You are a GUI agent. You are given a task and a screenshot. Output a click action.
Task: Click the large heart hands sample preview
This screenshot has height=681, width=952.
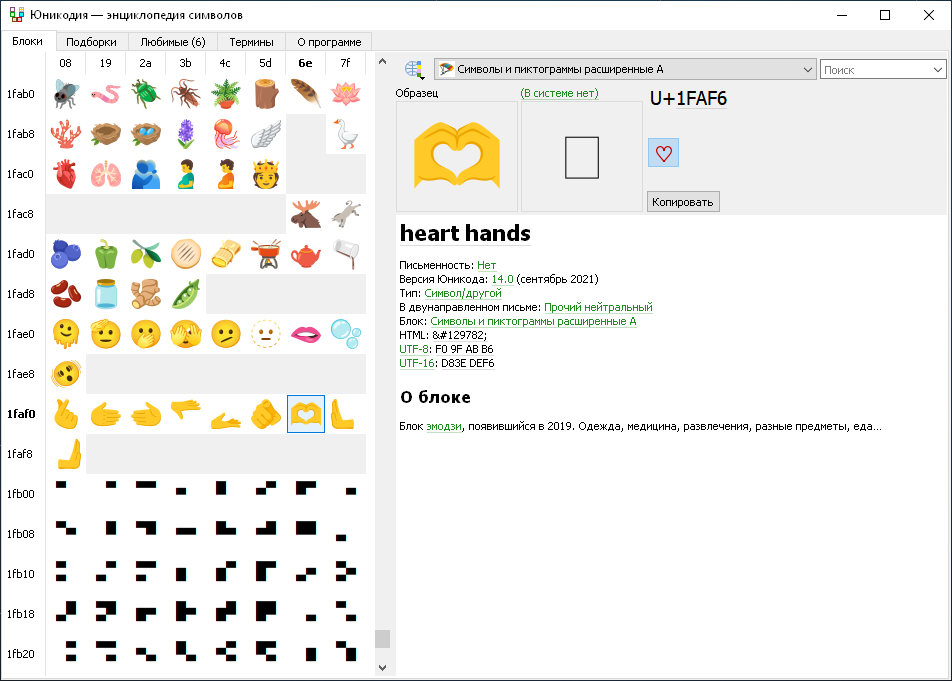pyautogui.click(x=457, y=156)
